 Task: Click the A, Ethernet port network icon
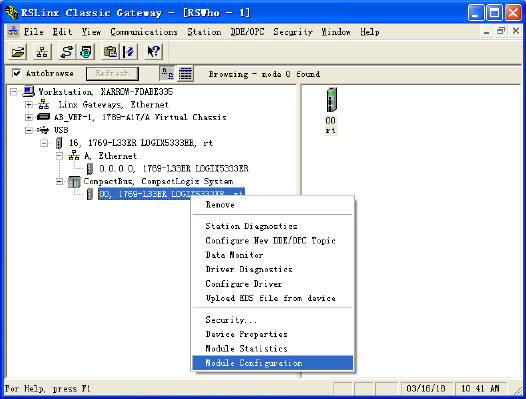tap(74, 155)
